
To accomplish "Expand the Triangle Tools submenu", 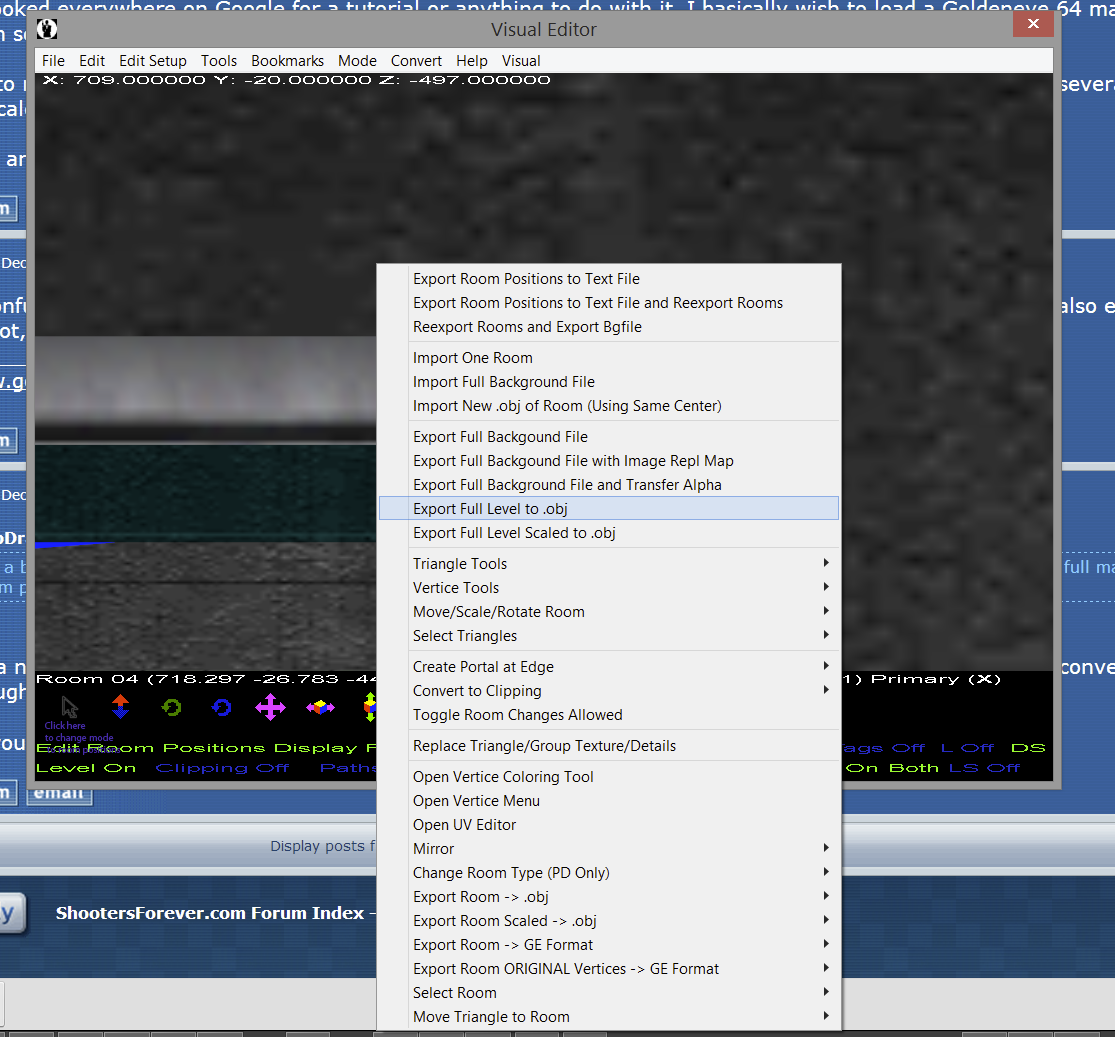I will point(609,564).
